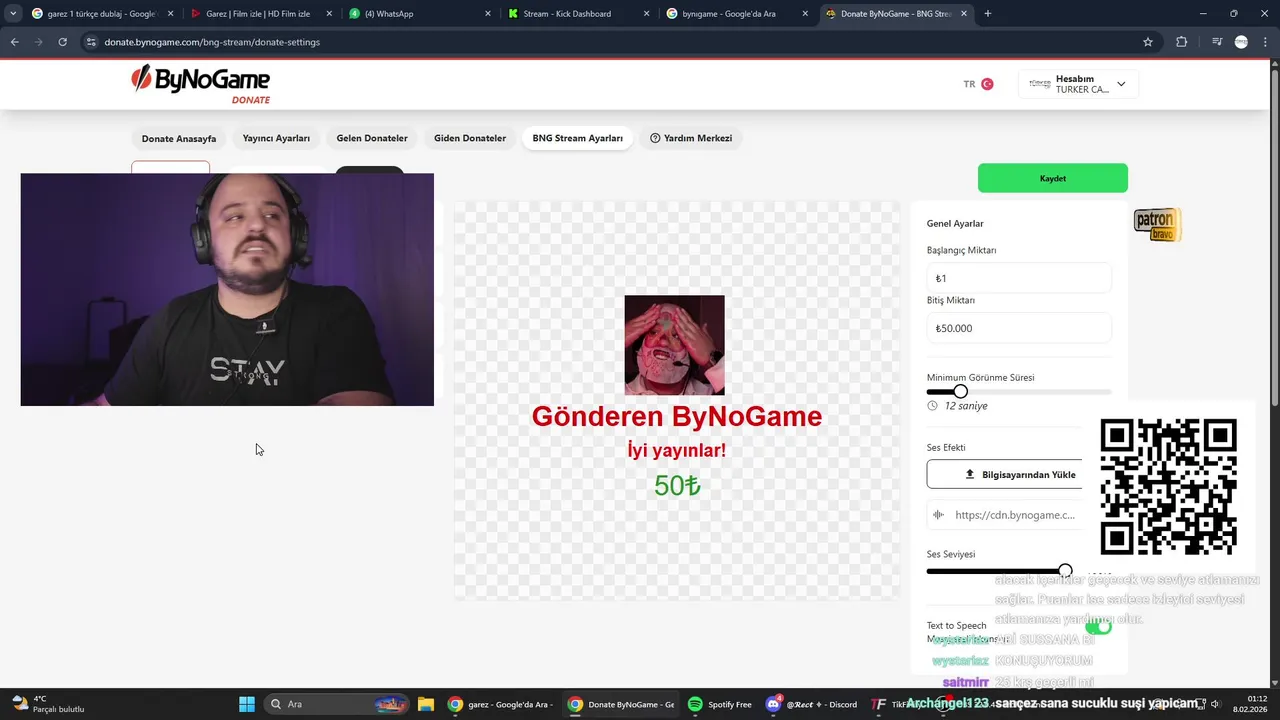
Task: Click the address bar URL
Action: (x=212, y=42)
